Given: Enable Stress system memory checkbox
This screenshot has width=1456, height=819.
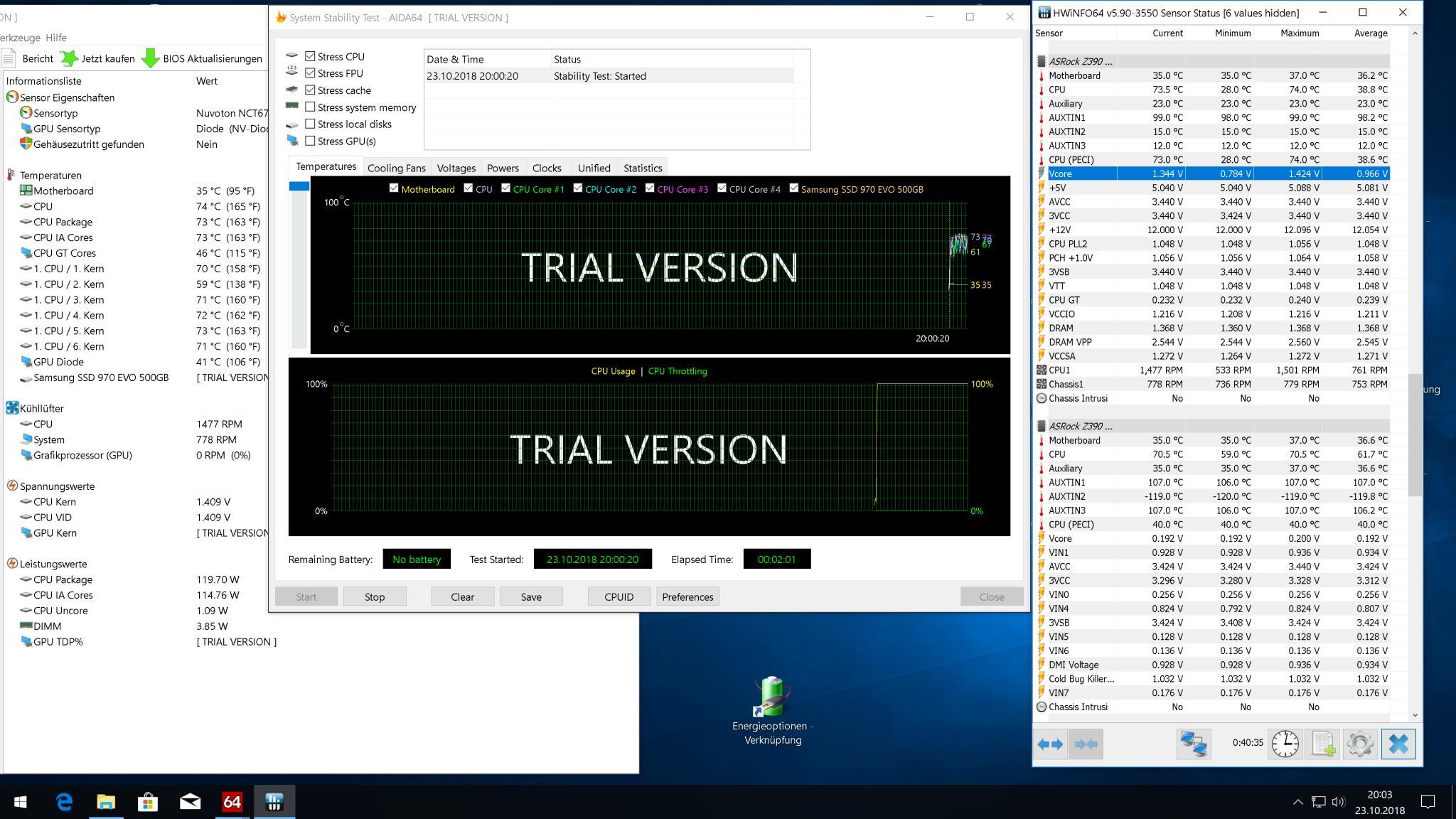Looking at the screenshot, I should coord(310,107).
